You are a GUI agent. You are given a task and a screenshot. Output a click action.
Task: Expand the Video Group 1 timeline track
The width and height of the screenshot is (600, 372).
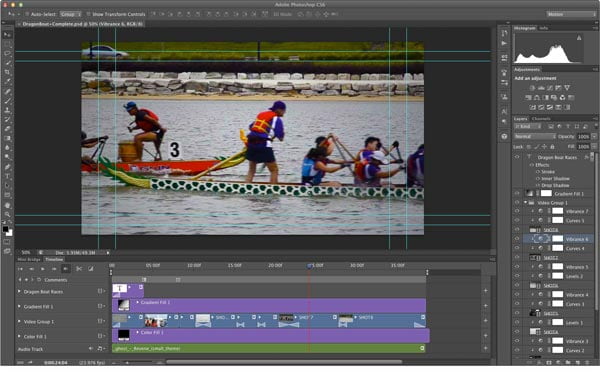pos(19,321)
